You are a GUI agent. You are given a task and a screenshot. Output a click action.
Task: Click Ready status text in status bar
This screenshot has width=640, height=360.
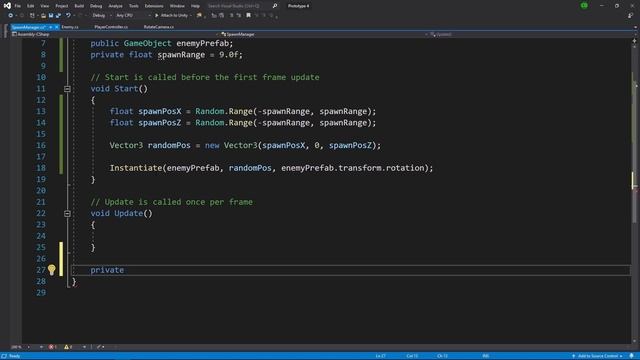click(x=14, y=356)
